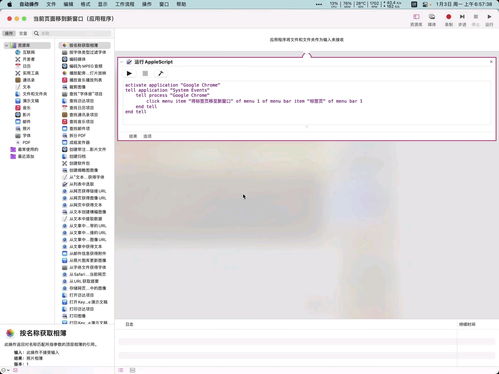Show the variables view icon beside the log icon
499x374 pixels.
click(x=132, y=370)
